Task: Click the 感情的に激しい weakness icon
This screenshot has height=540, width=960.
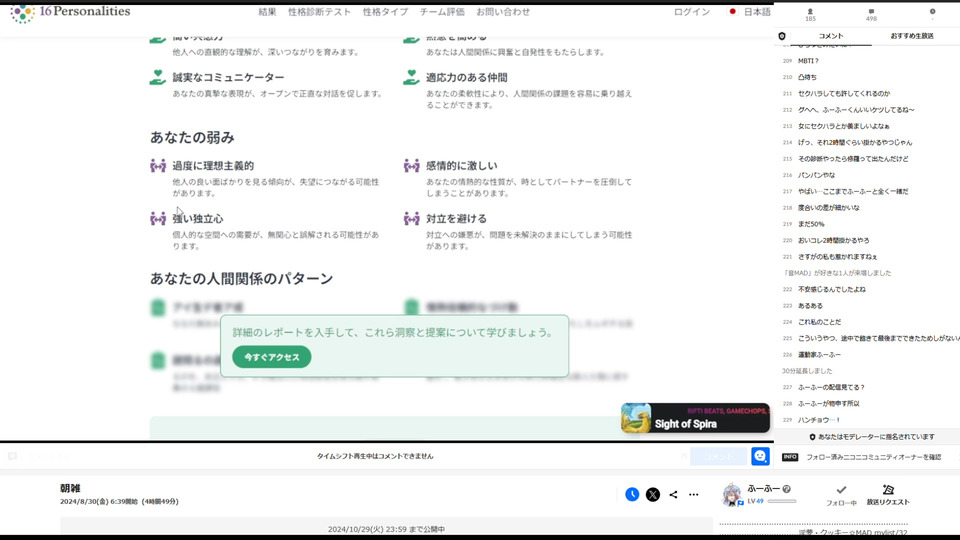Action: [411, 165]
